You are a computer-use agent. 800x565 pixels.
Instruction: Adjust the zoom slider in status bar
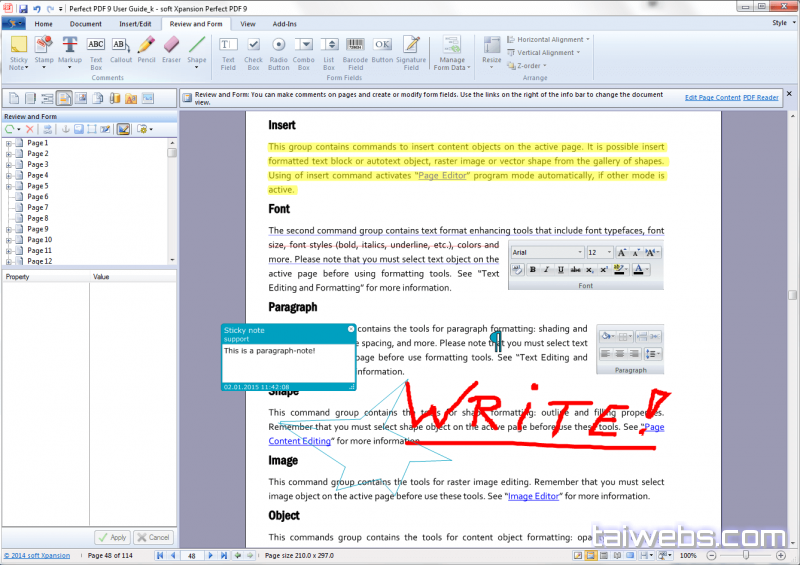(746, 555)
